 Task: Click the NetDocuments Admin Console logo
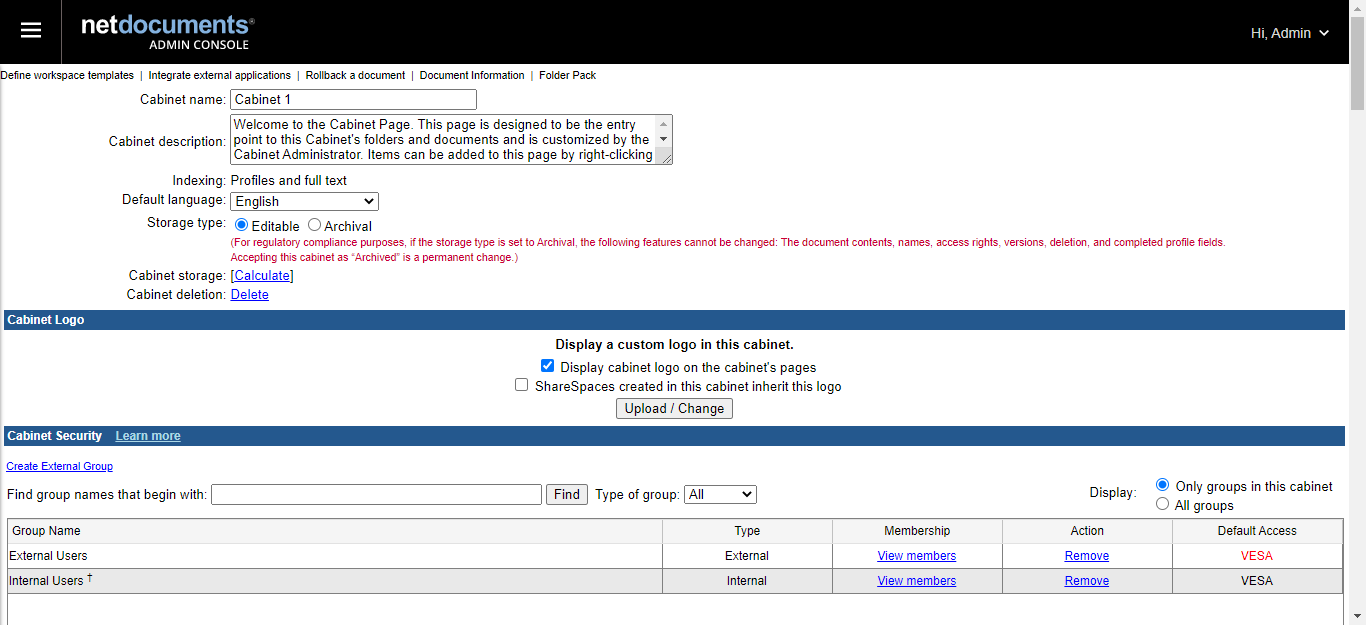point(167,32)
